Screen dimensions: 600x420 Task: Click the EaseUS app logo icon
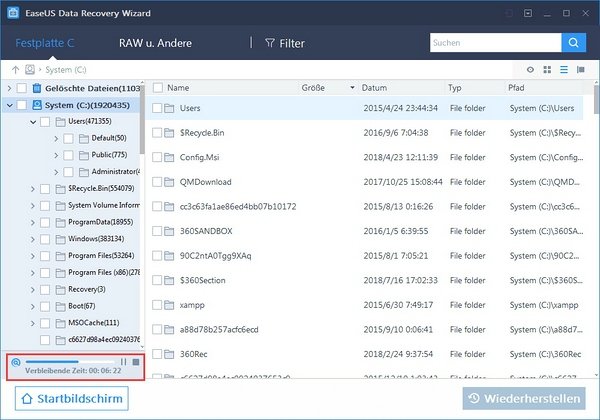click(13, 13)
